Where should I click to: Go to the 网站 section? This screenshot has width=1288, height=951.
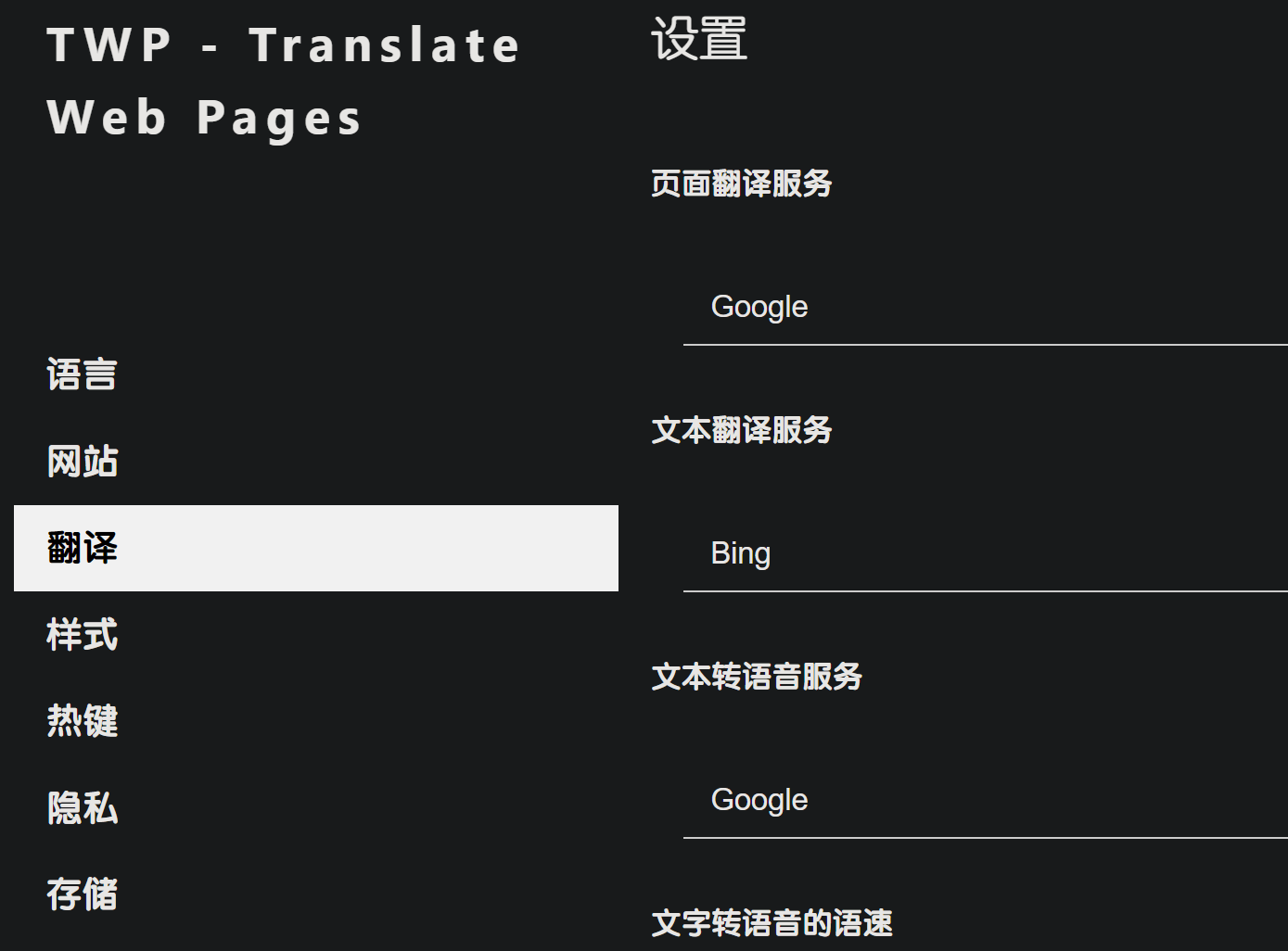pyautogui.click(x=83, y=462)
